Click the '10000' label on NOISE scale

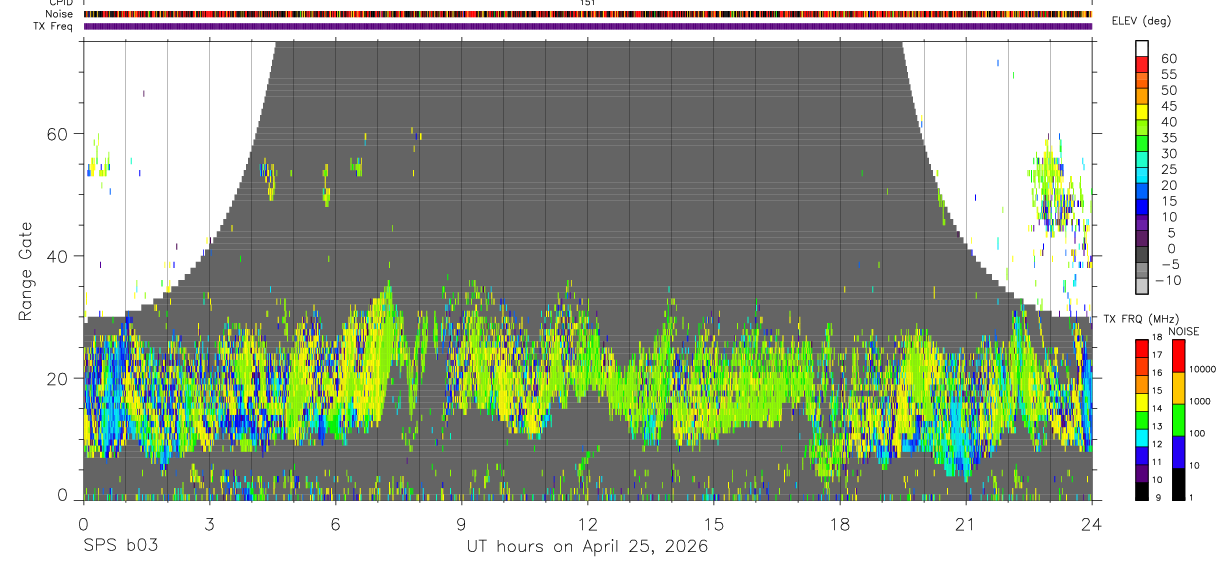1202,369
